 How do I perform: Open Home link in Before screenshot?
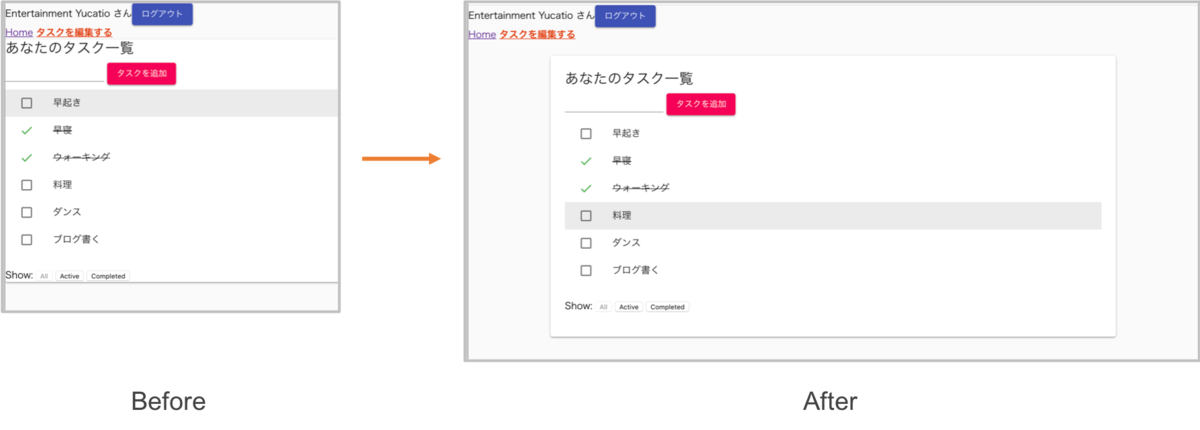[x=19, y=32]
